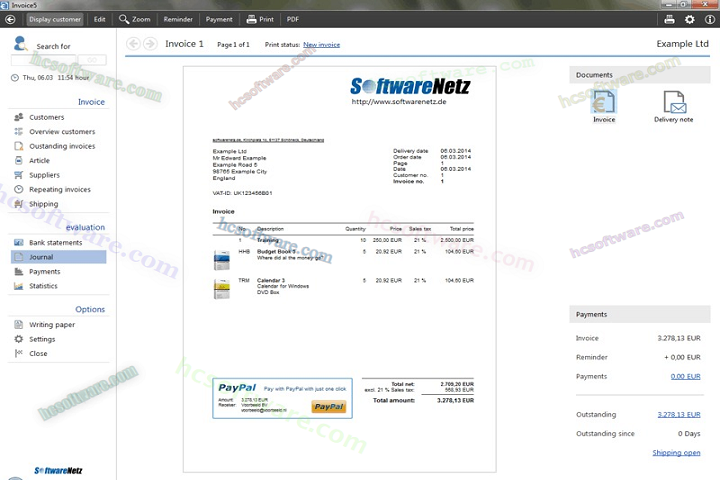Click the Zoom magnifier tool
Viewport: 720px width, 480px height.
pyautogui.click(x=135, y=19)
